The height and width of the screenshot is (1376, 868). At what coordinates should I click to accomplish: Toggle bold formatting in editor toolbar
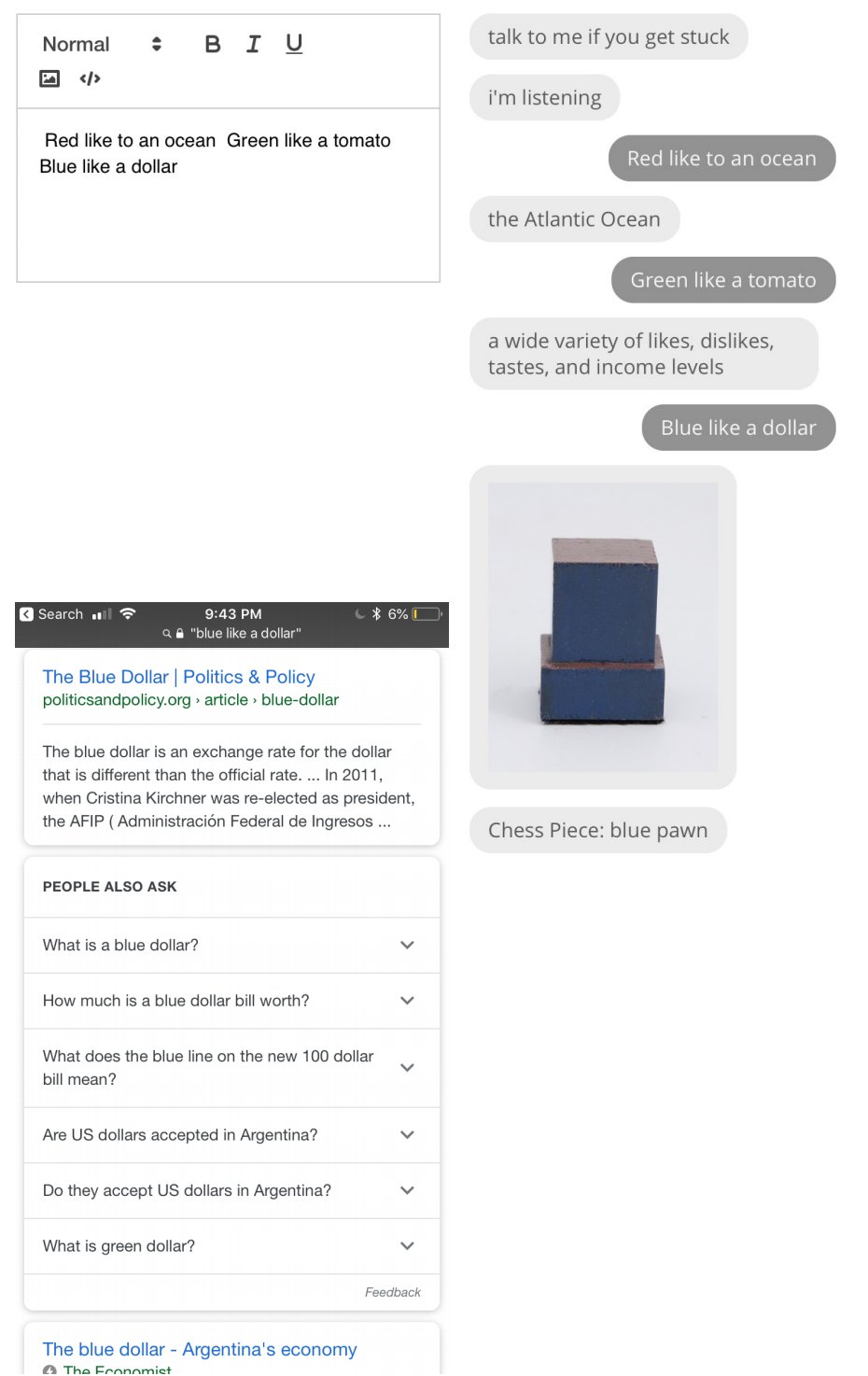coord(213,44)
